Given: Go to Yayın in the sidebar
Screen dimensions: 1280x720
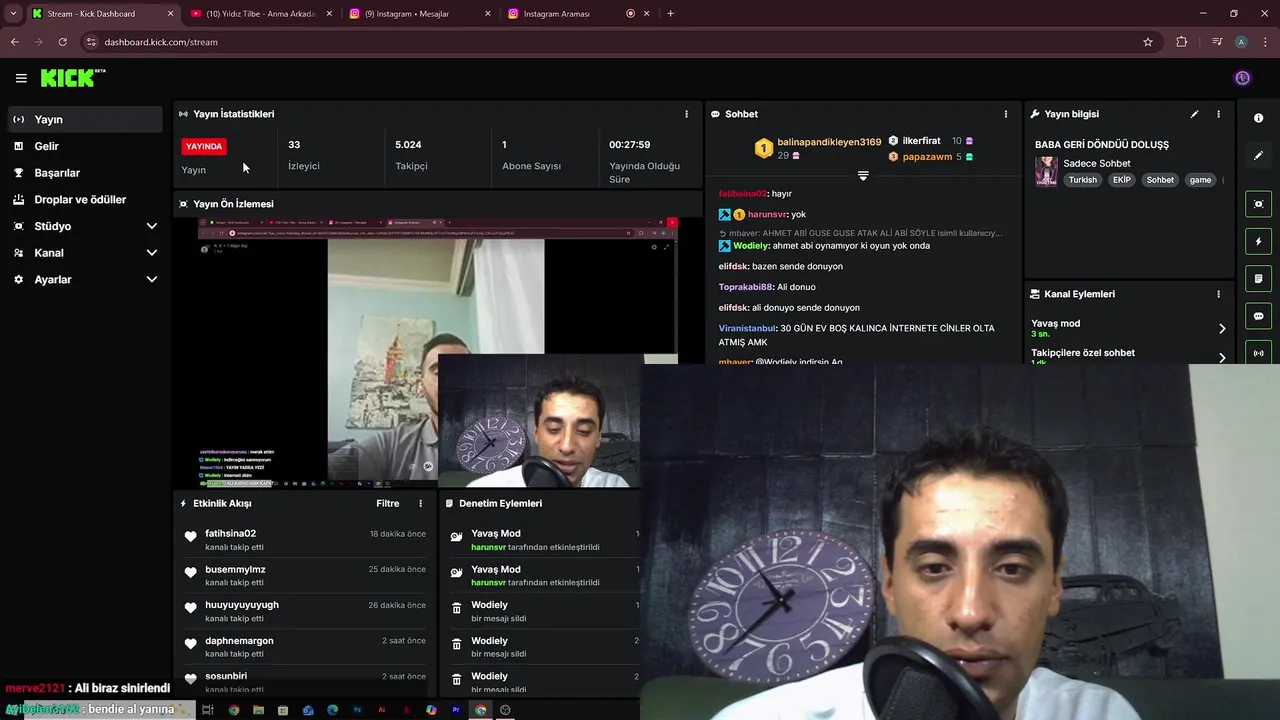Looking at the screenshot, I should tap(83, 119).
